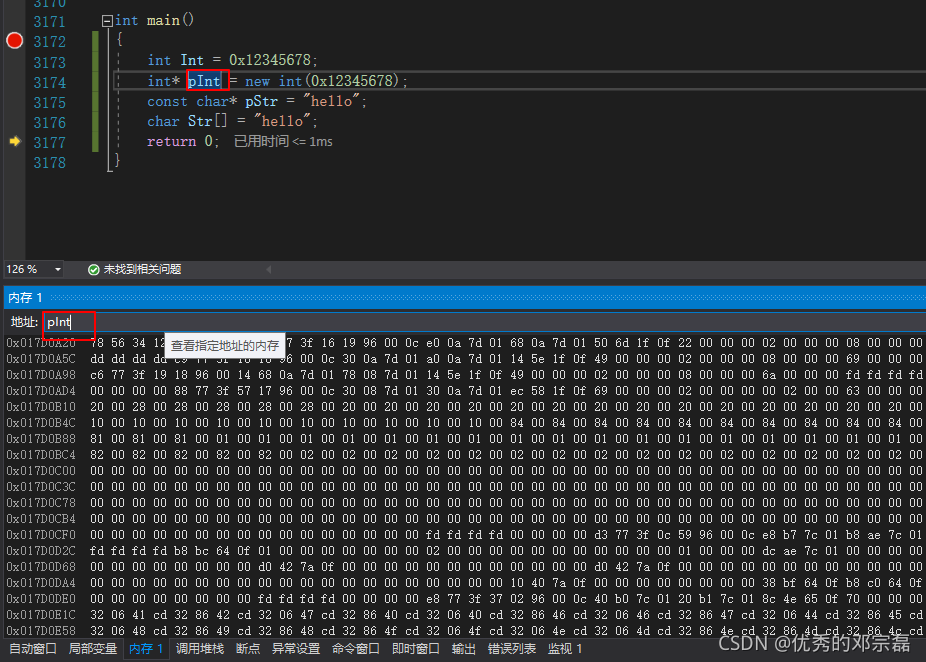Screen dimensions: 926x662
Task: Click memory address 0x017D0E1C row label
Action: click(x=41, y=615)
